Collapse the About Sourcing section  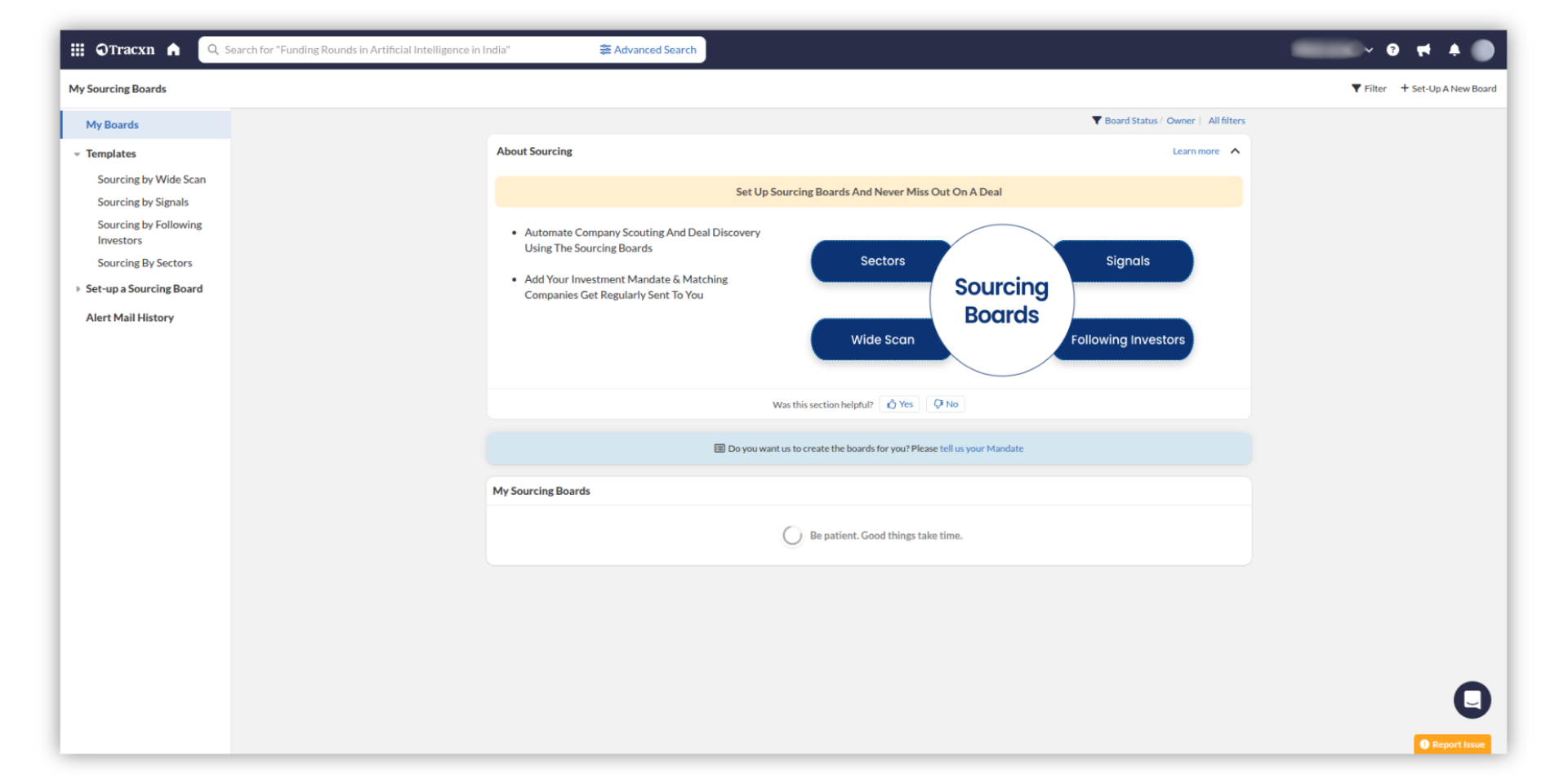coord(1235,151)
